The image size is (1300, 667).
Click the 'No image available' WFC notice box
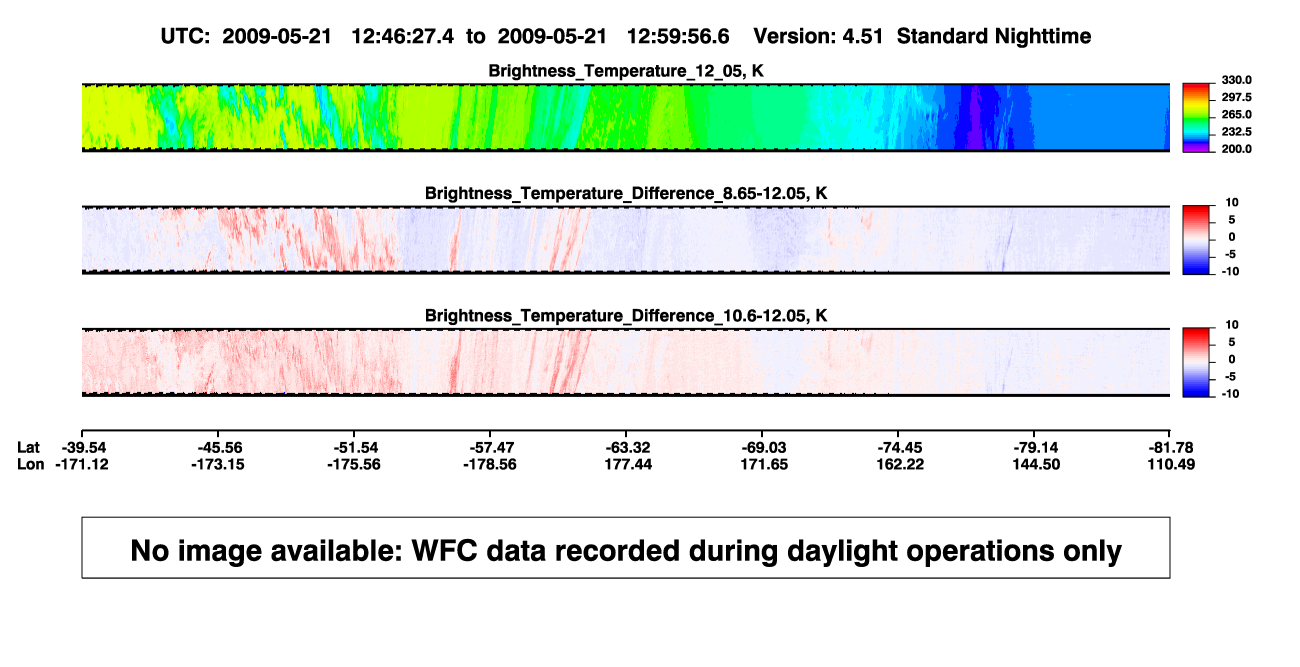pyautogui.click(x=626, y=547)
